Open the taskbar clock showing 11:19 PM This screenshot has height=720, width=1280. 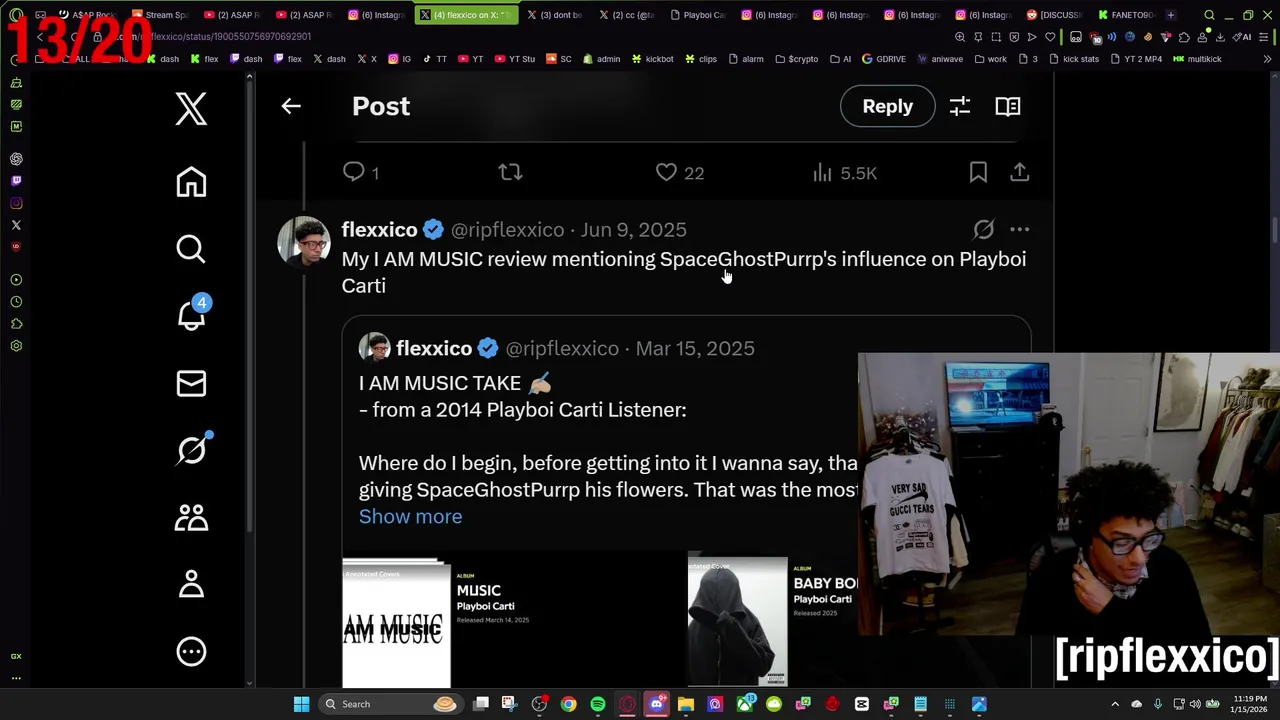1249,704
